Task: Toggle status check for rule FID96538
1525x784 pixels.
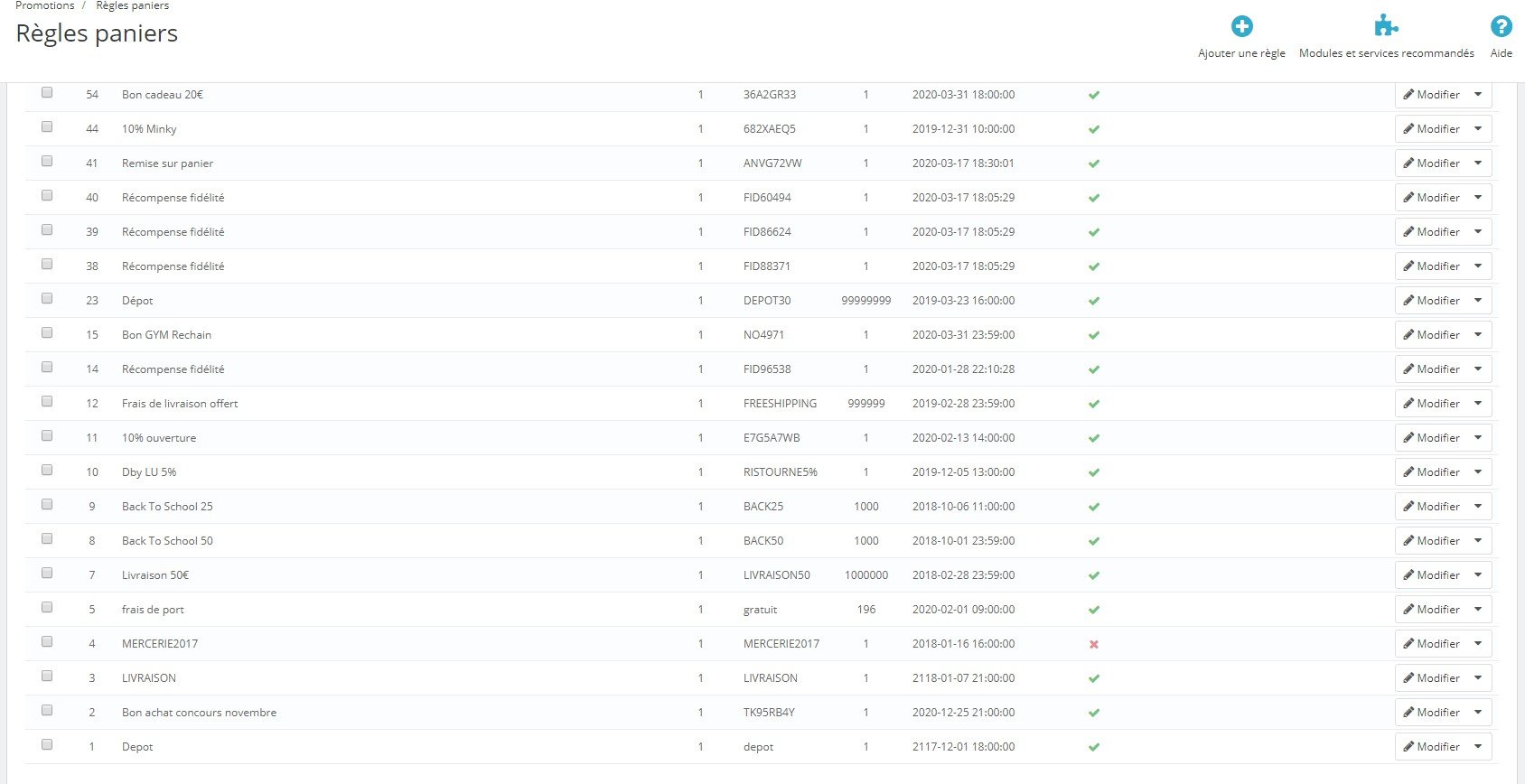Action: [x=1094, y=369]
